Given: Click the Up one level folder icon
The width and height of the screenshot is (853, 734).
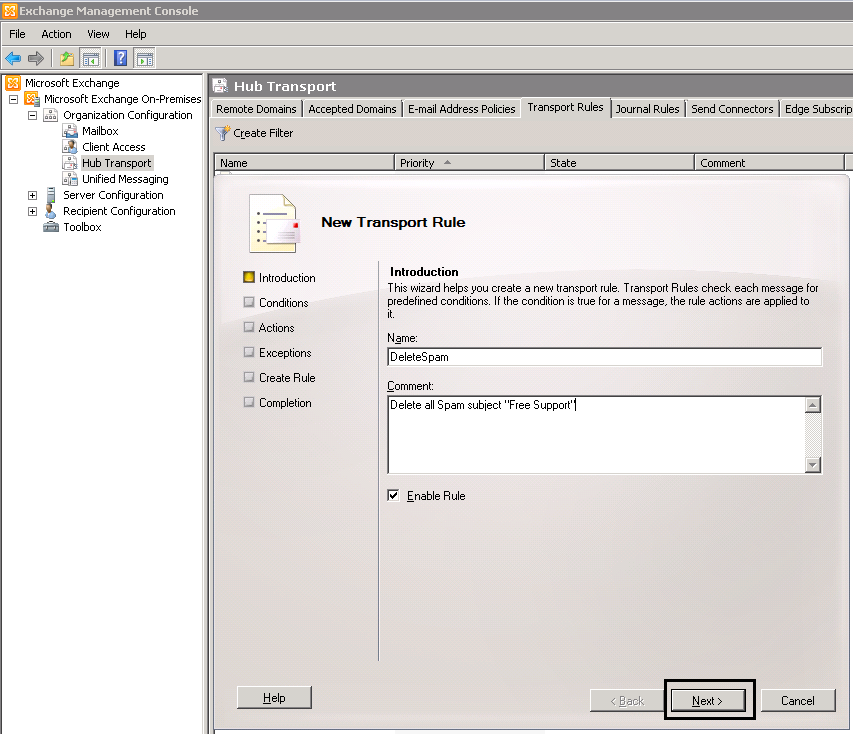Looking at the screenshot, I should tap(67, 58).
